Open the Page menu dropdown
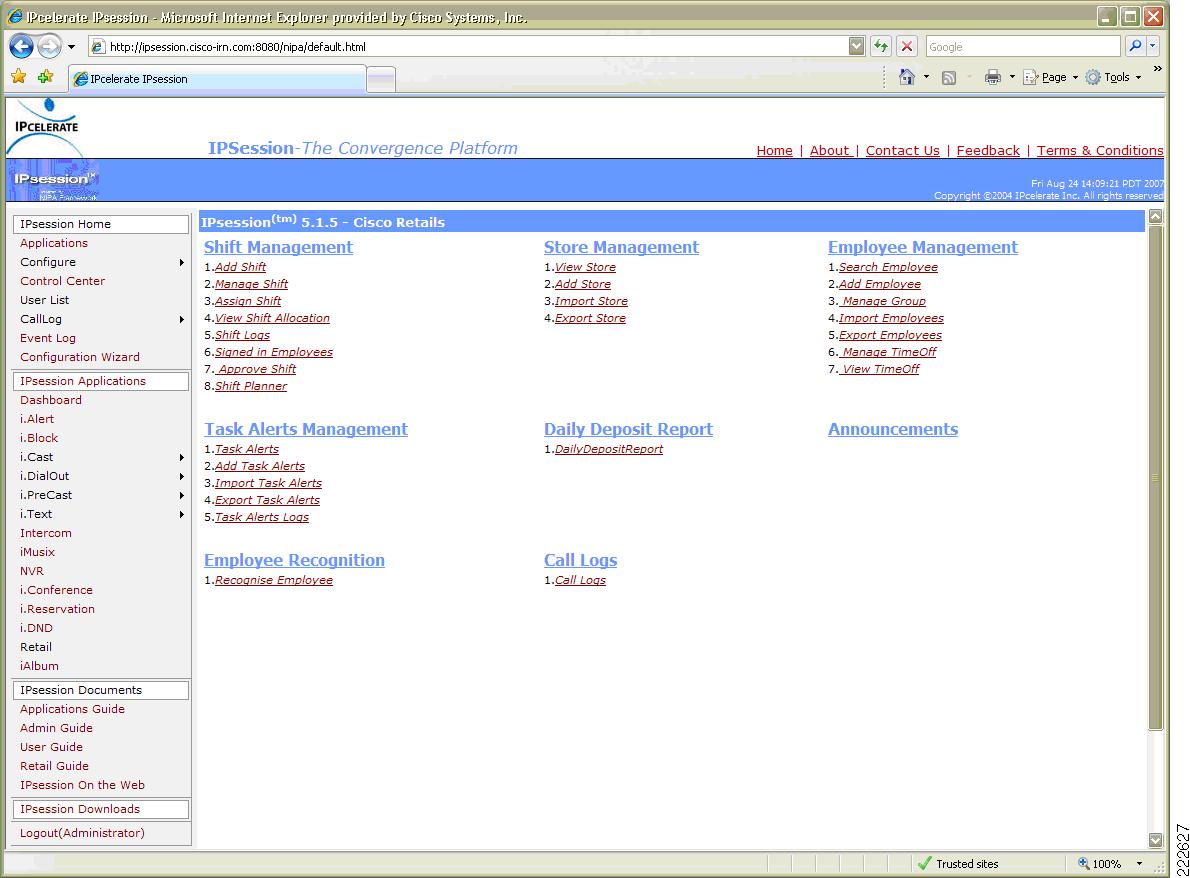The image size is (1190, 878). coord(1051,77)
